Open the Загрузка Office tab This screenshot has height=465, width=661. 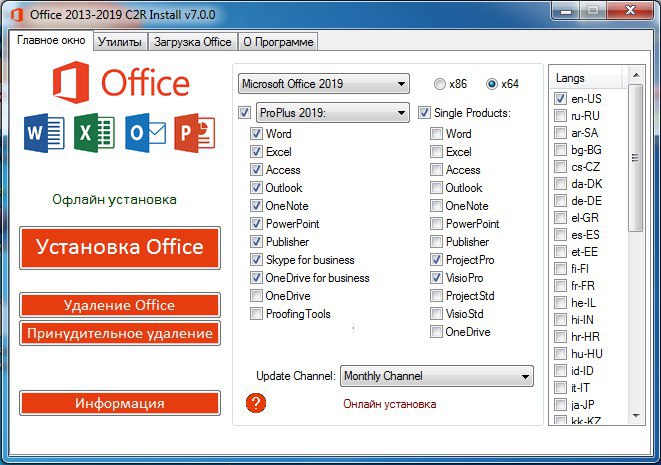pos(193,42)
